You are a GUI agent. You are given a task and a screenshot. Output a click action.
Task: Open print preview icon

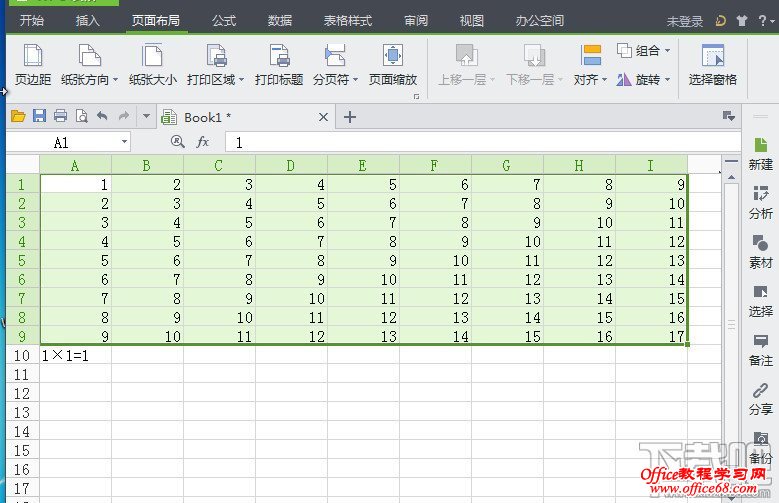(x=81, y=116)
